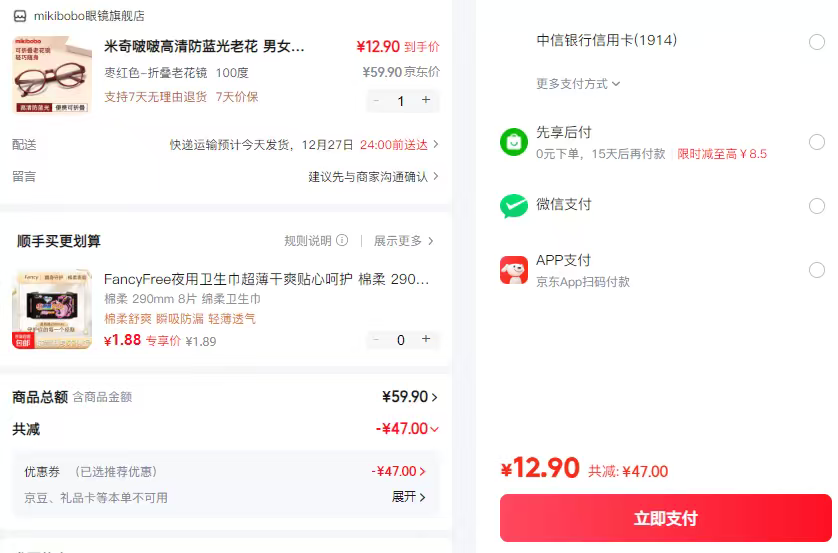Increase the reading glasses quantity

pos(426,100)
